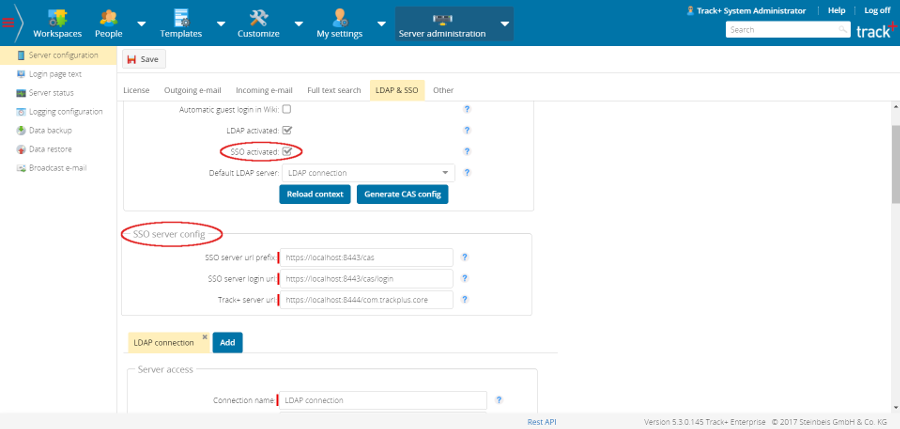Open the dropdown arrow next to Customize
This screenshot has height=429, width=900.
click(x=298, y=24)
